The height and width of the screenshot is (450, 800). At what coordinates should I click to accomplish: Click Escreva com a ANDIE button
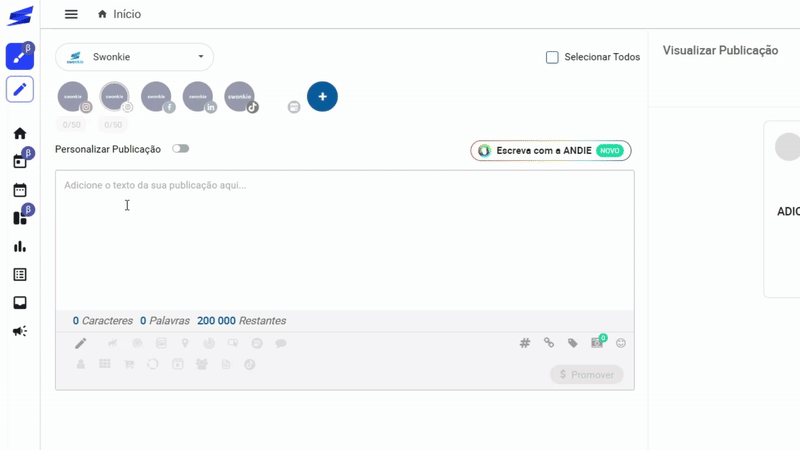[x=551, y=151]
